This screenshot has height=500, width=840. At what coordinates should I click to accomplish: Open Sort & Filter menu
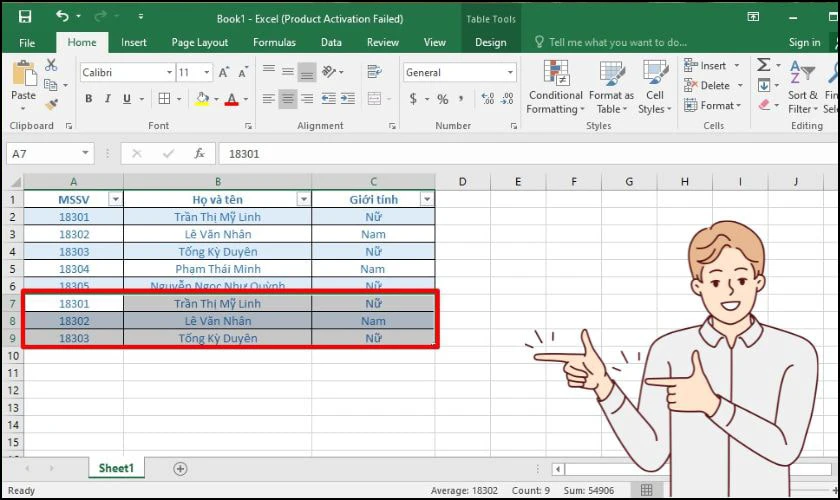coord(802,87)
